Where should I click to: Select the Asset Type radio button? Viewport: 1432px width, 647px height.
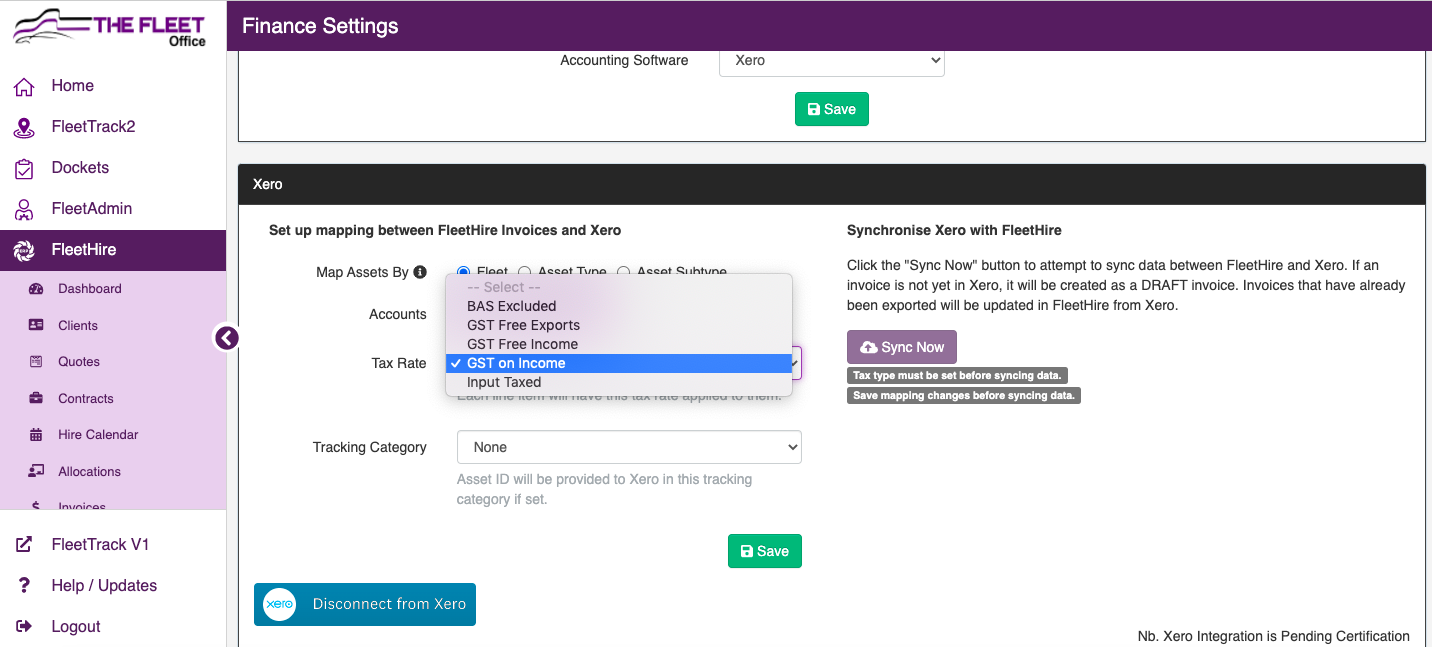pos(525,272)
